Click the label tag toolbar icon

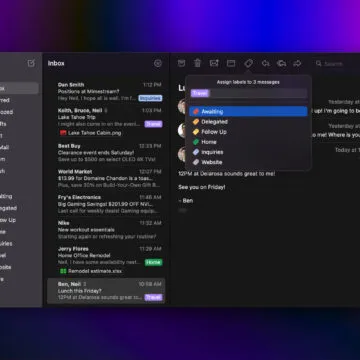click(x=248, y=63)
